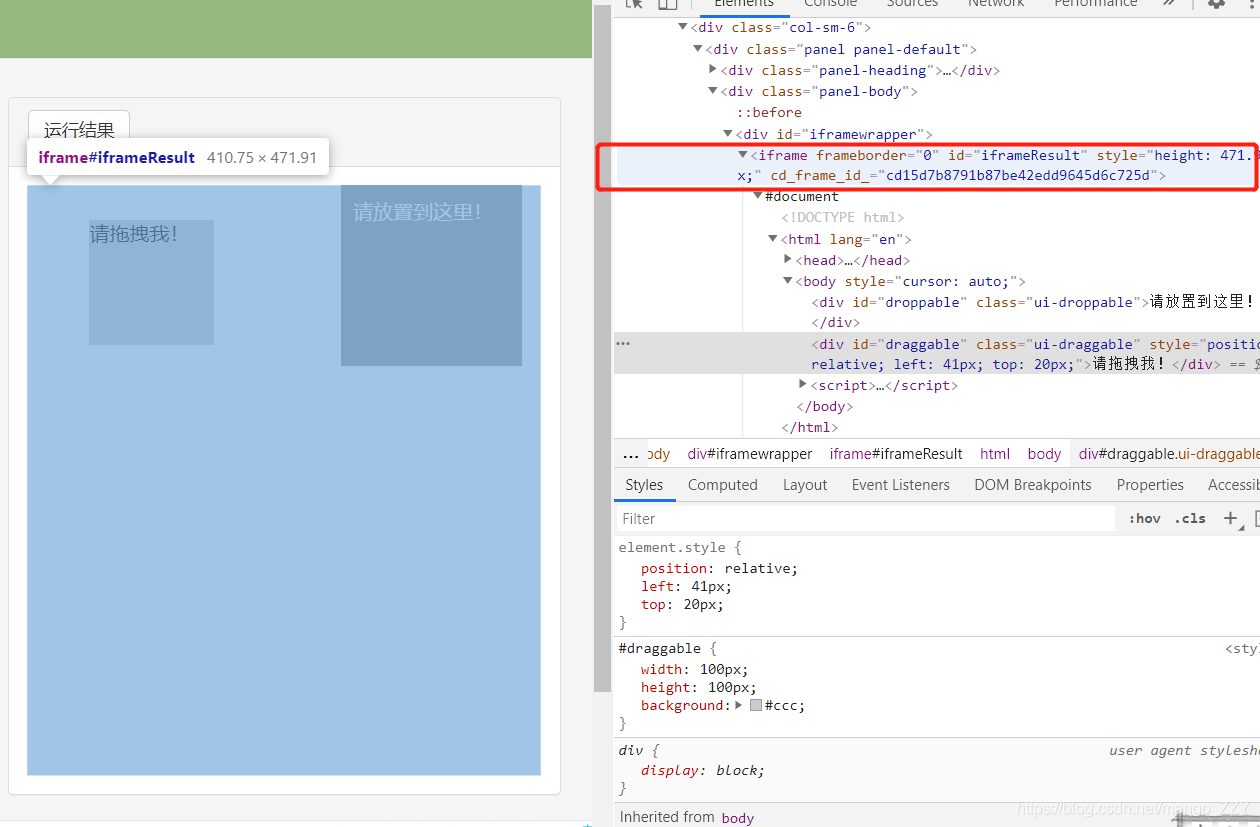Expand the background shorthand property arrow
Image resolution: width=1260 pixels, height=827 pixels.
pyautogui.click(x=739, y=705)
